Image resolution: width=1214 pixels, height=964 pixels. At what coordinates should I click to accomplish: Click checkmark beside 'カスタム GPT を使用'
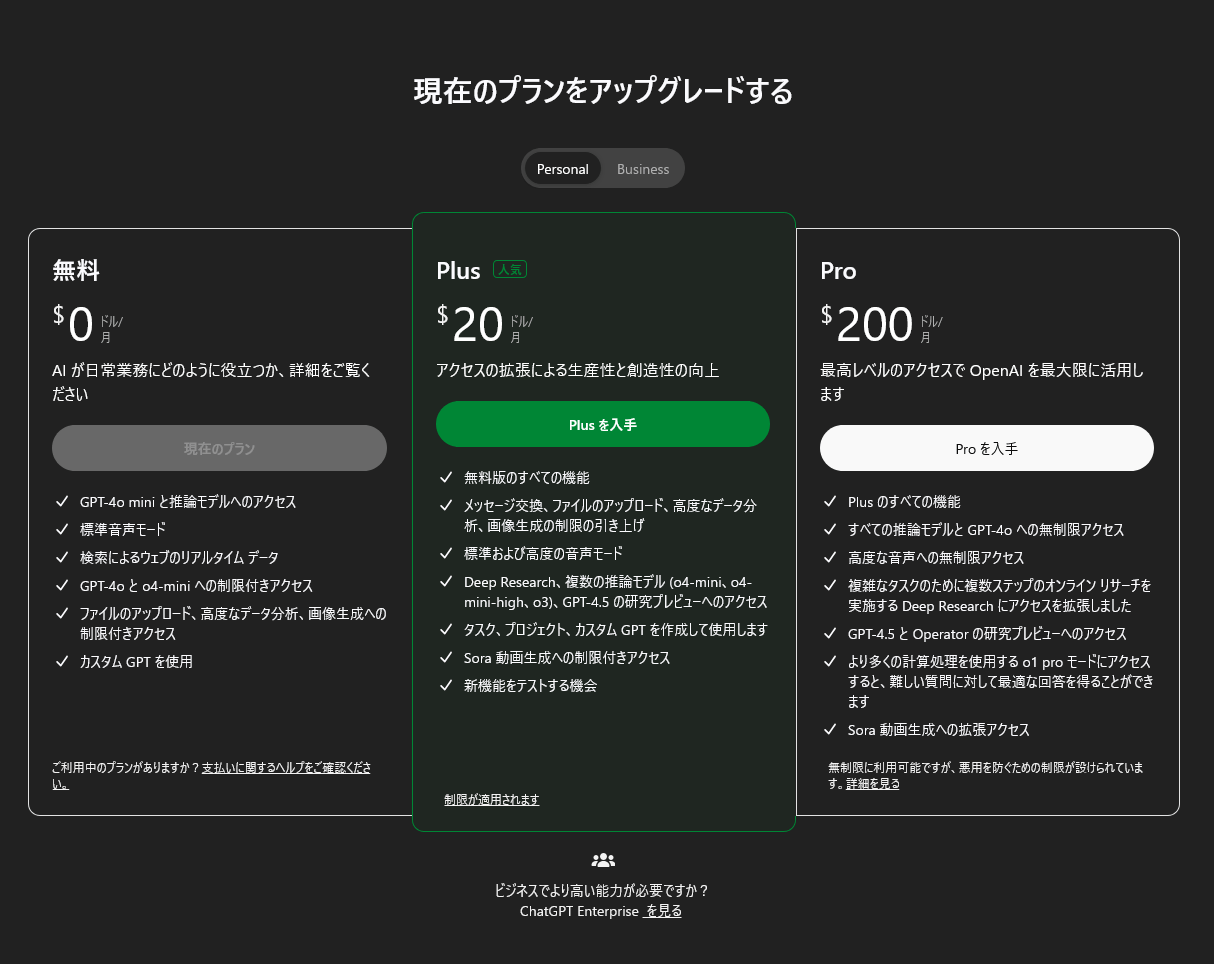[x=62, y=662]
